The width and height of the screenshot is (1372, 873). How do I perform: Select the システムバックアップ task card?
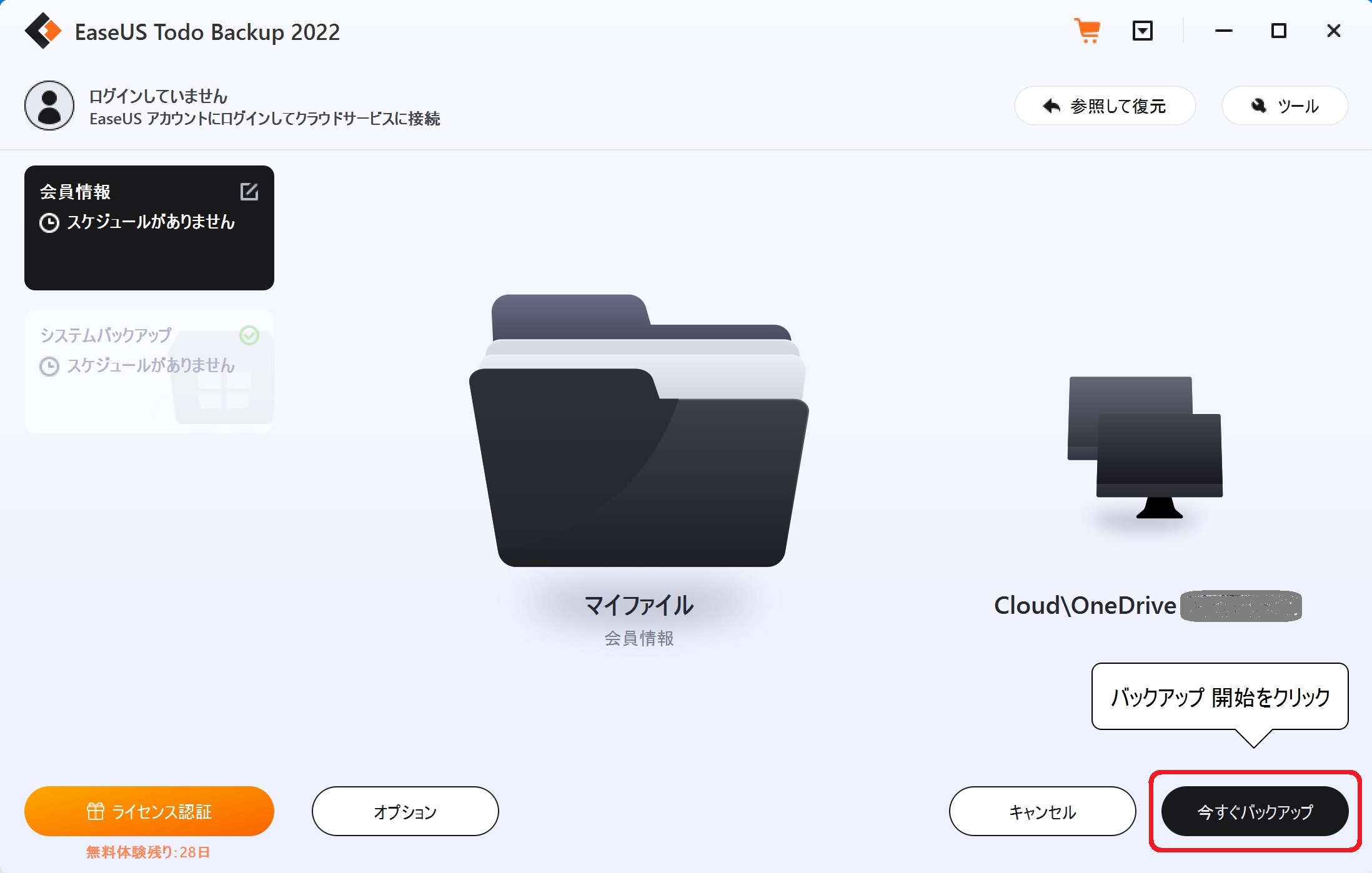[149, 372]
